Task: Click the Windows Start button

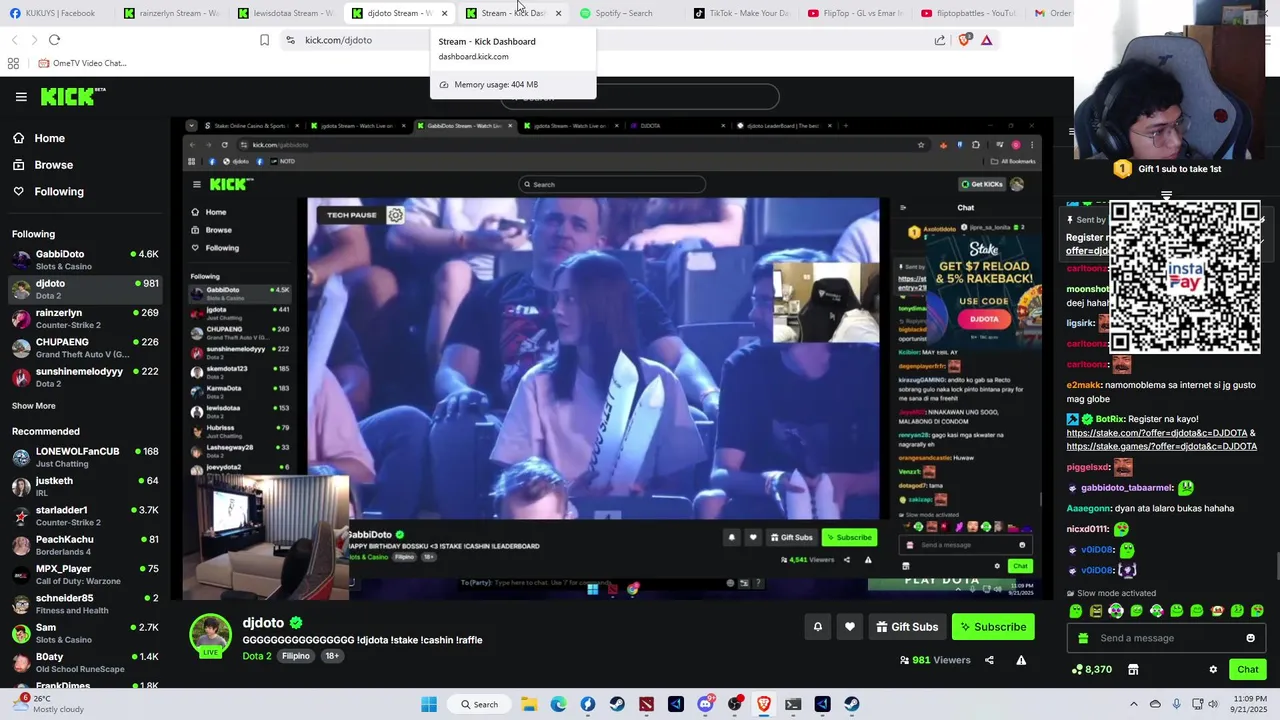Action: (x=429, y=704)
